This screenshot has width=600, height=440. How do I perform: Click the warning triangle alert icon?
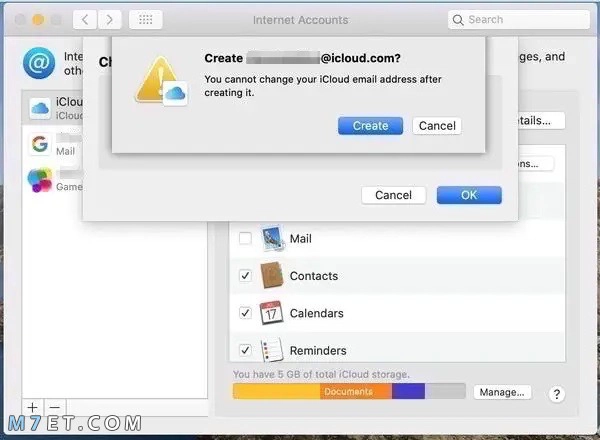(x=161, y=81)
